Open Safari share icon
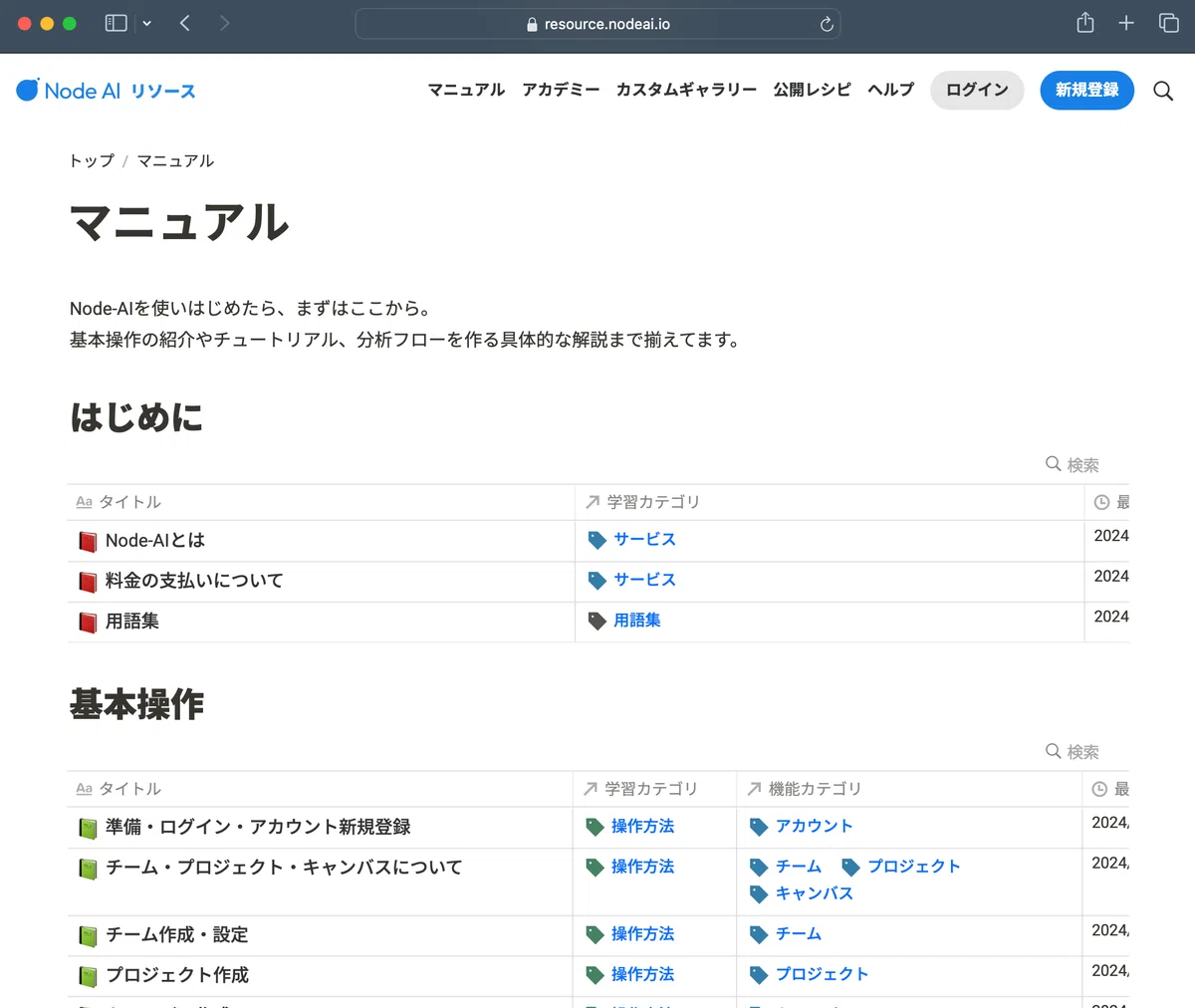 tap(1085, 23)
